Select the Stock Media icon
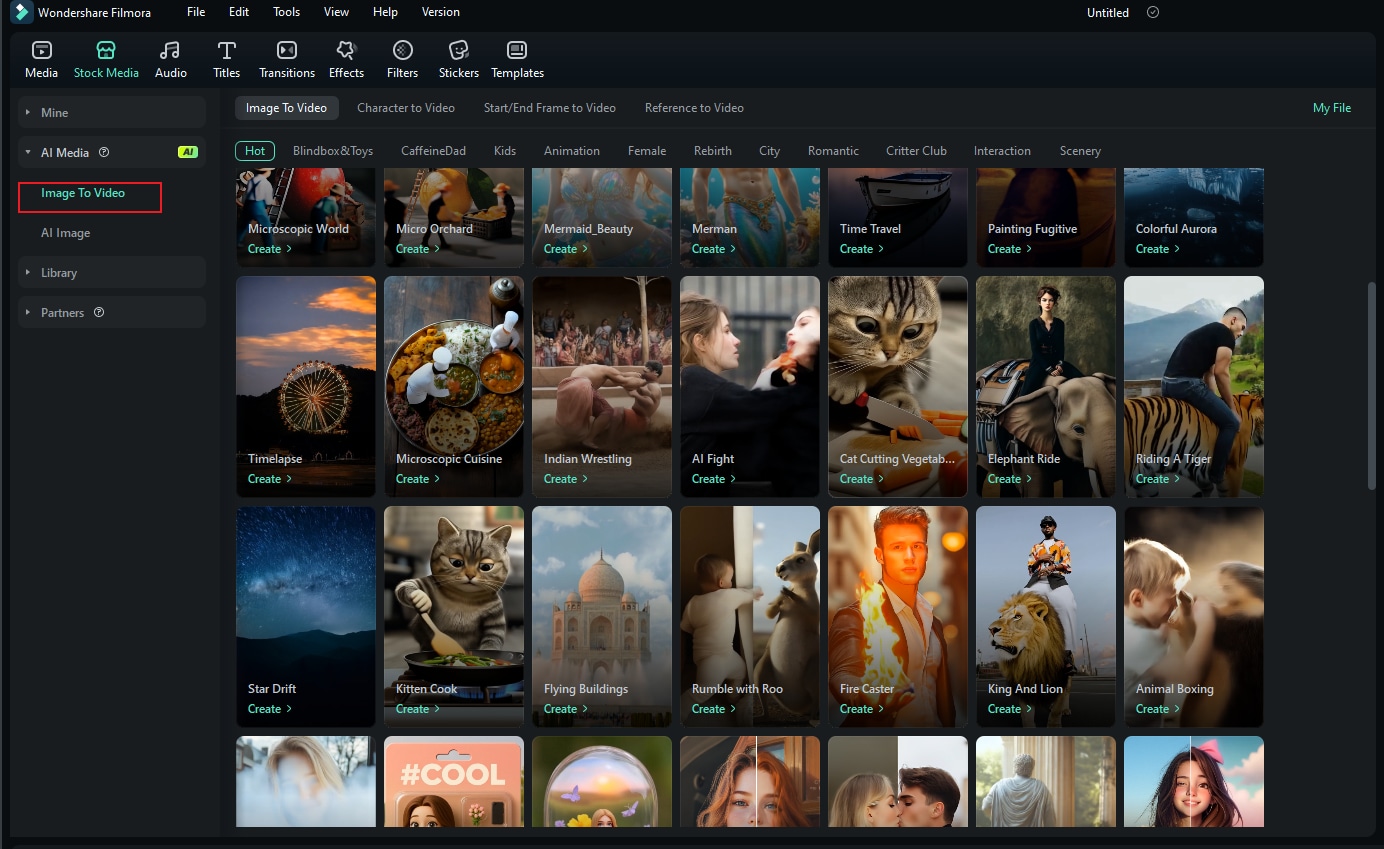The width and height of the screenshot is (1384, 849). [106, 50]
